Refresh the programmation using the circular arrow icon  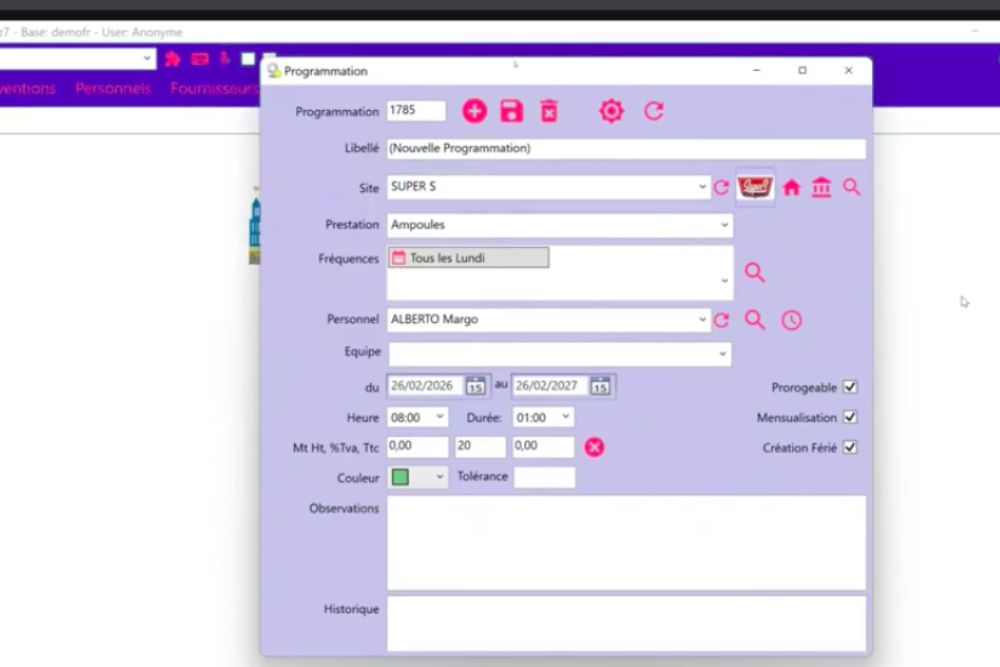[653, 110]
